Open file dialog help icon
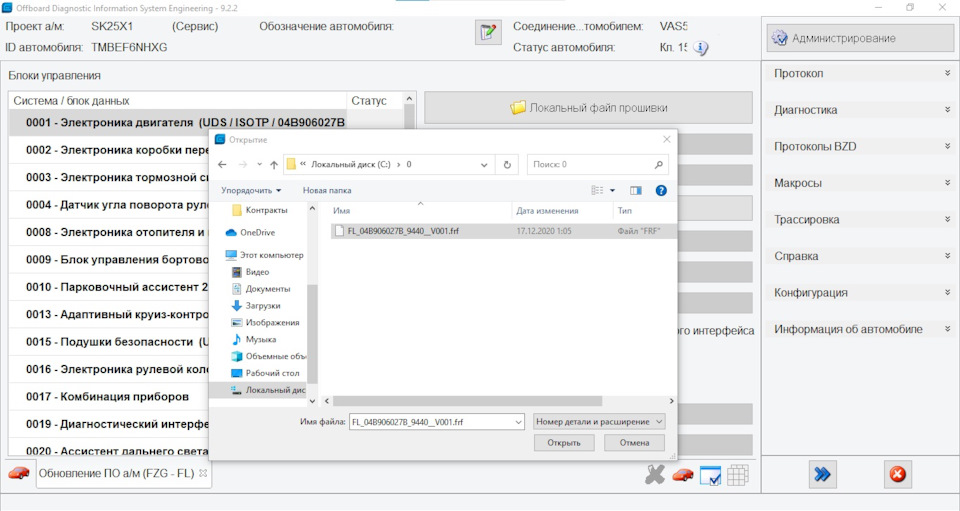The width and height of the screenshot is (960, 511). (x=661, y=190)
